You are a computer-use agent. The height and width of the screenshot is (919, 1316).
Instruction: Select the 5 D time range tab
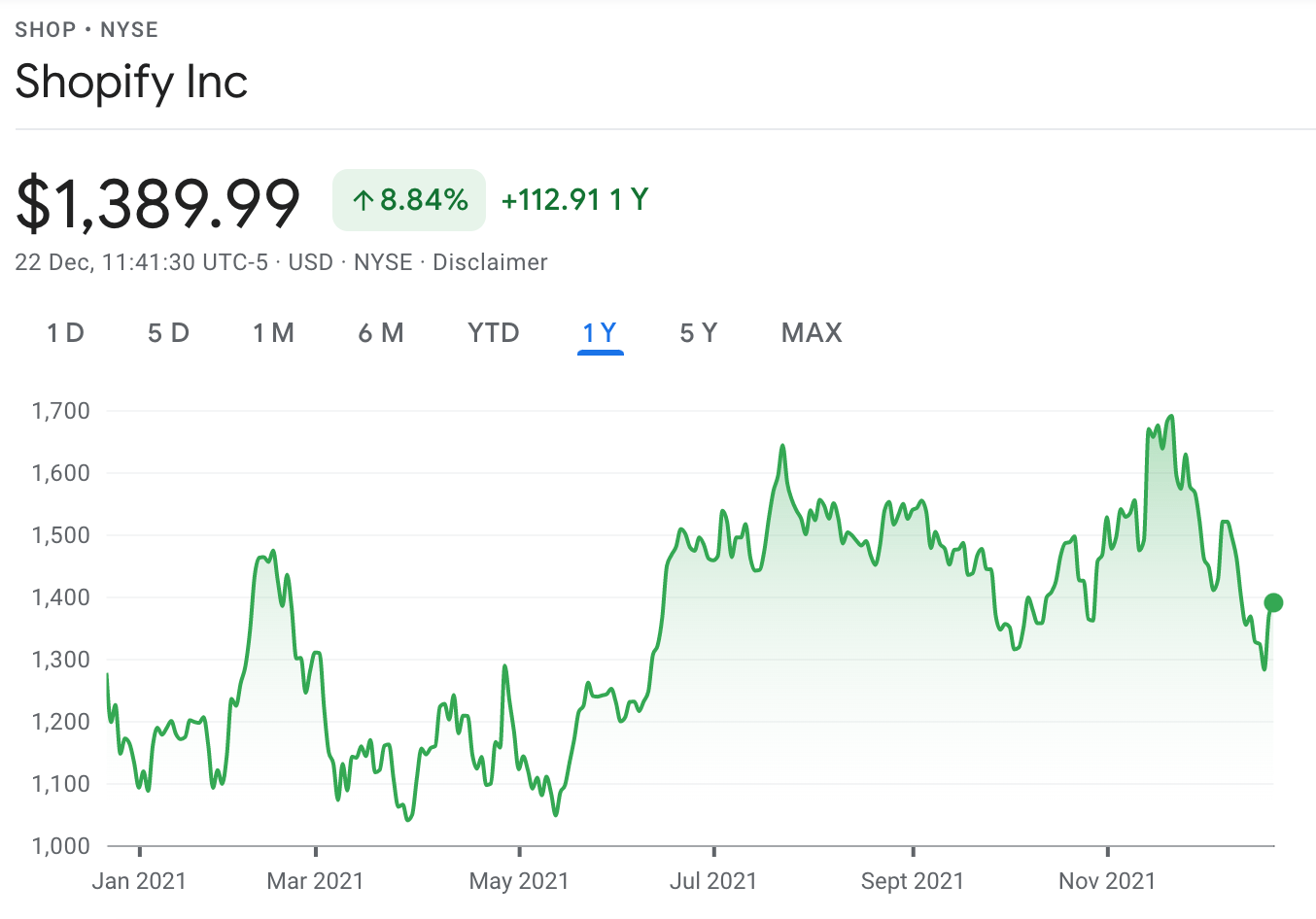168,333
